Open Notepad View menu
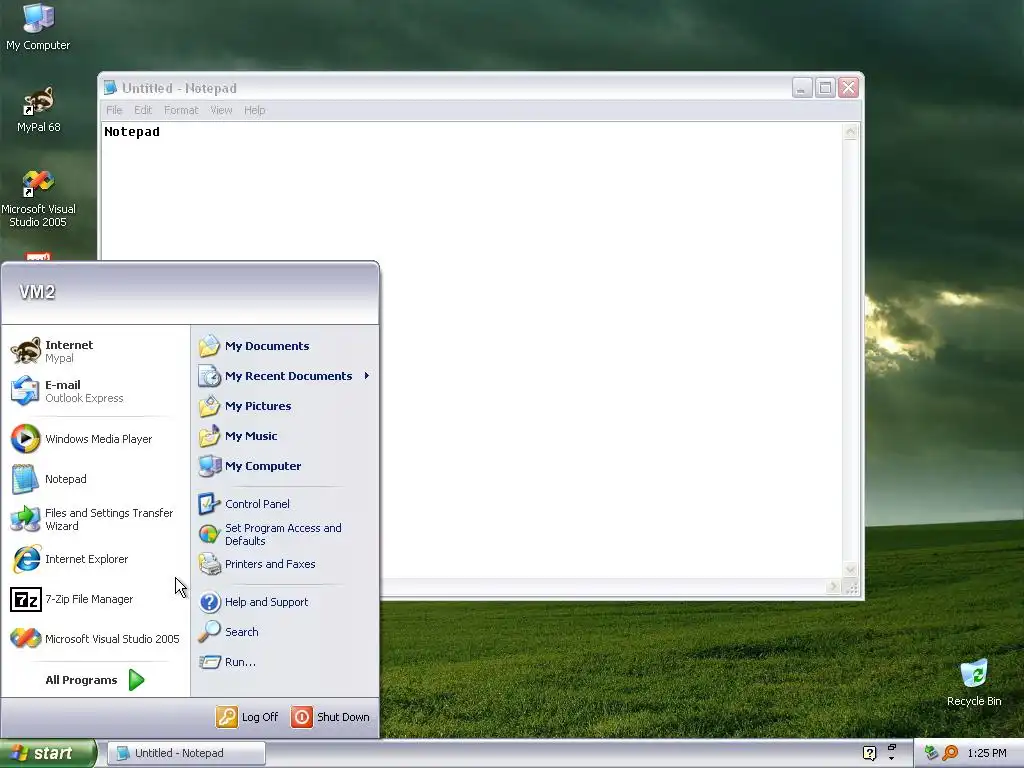Viewport: 1024px width, 768px height. coord(221,110)
